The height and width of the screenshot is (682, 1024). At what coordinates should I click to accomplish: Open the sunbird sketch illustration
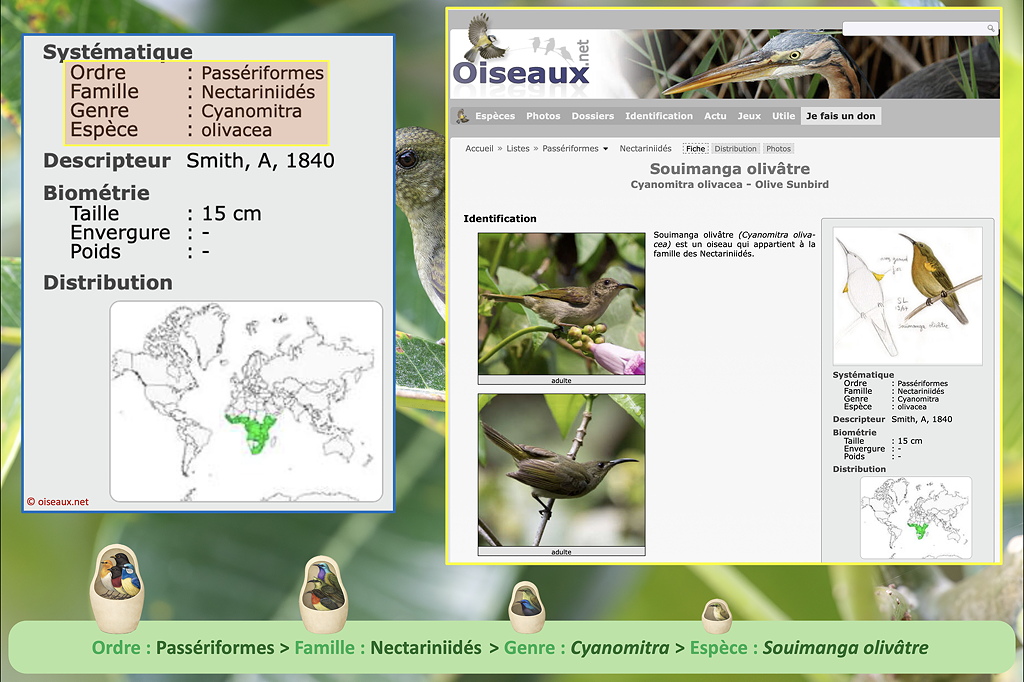pyautogui.click(x=907, y=295)
